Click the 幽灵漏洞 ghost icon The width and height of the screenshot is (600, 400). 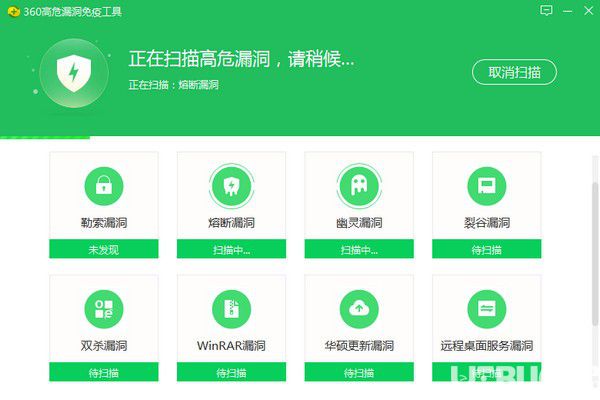(x=359, y=186)
